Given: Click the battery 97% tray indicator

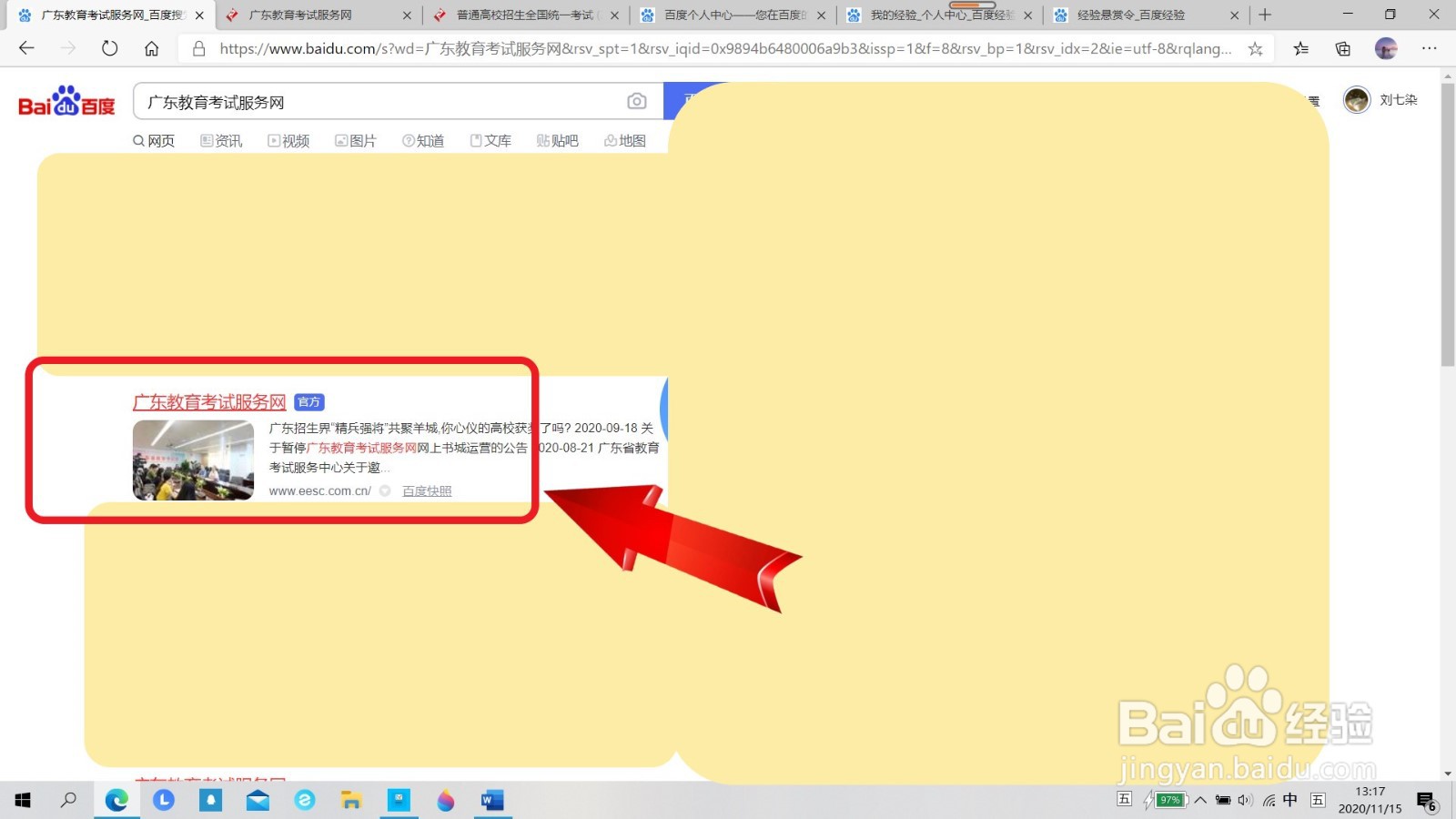Looking at the screenshot, I should click(x=1168, y=801).
